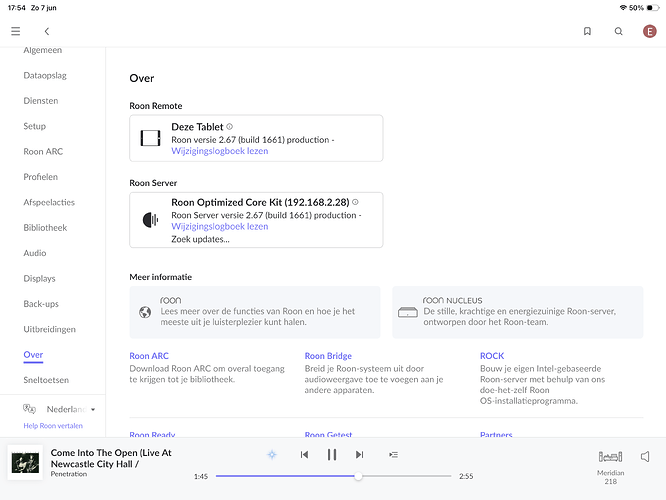Viewport: 666px width, 500px height.
Task: Click total time 2:55
Action: tap(466, 477)
